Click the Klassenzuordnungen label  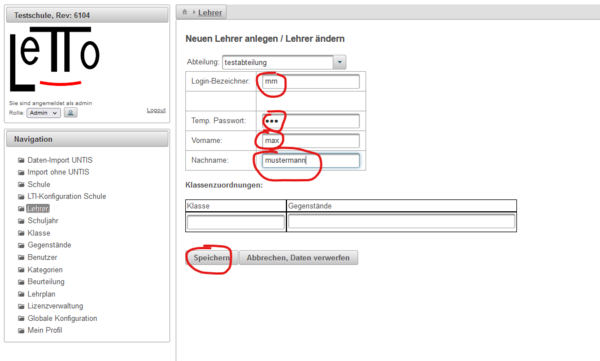coord(224,185)
